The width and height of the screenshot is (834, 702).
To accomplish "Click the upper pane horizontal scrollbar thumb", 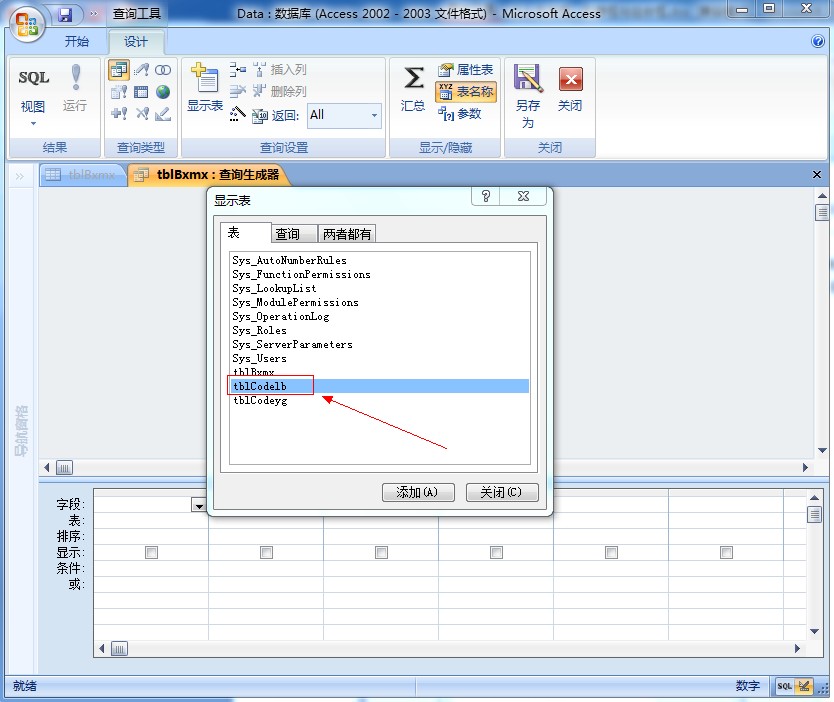I will (64, 468).
